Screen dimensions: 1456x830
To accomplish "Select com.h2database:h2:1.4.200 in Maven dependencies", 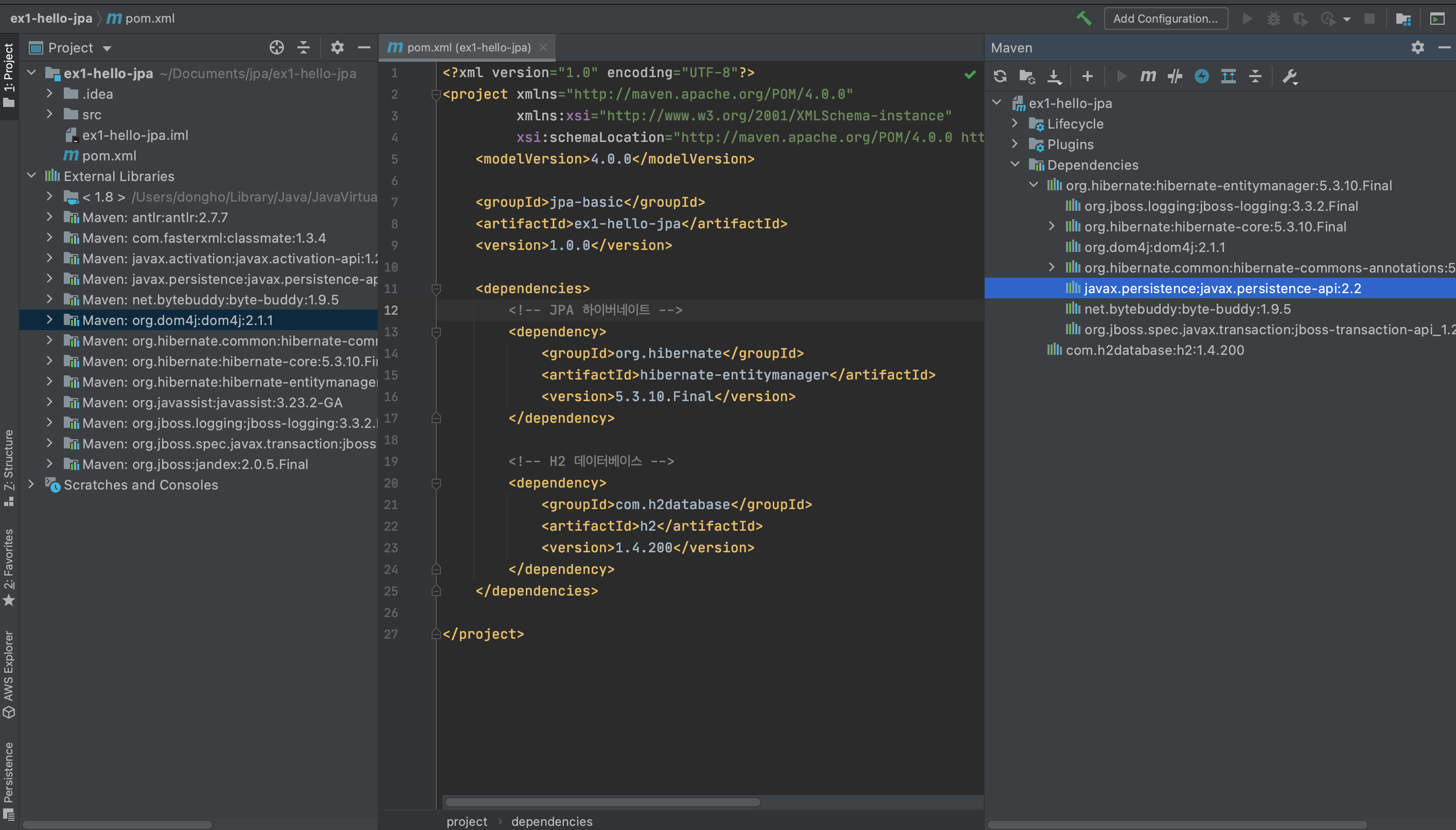I will [x=1155, y=350].
